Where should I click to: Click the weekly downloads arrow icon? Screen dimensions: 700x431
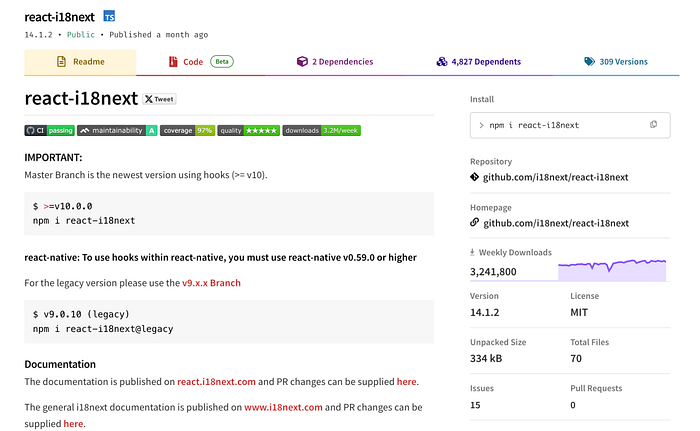tap(472, 252)
